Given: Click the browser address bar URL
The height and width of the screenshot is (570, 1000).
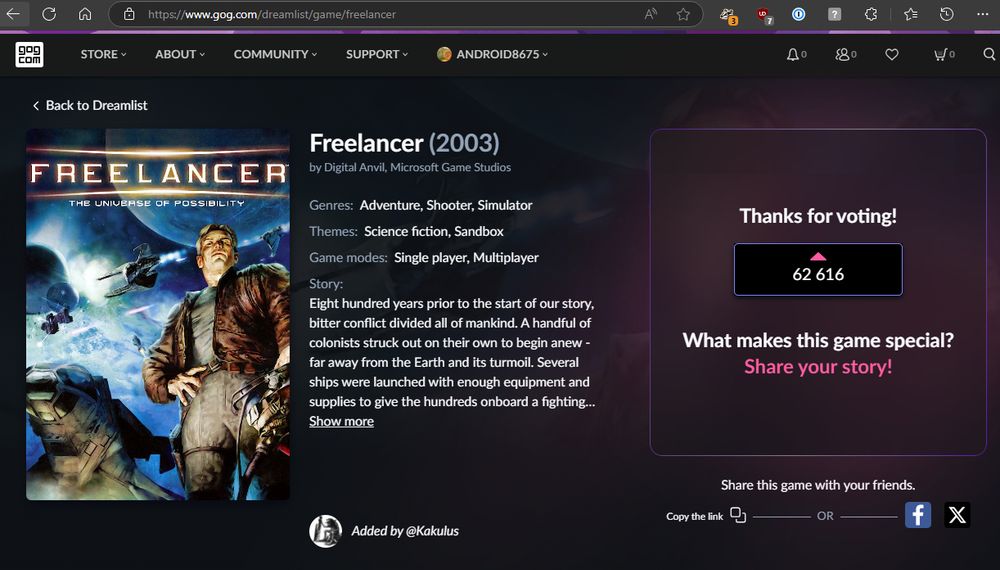Looking at the screenshot, I should click(272, 14).
